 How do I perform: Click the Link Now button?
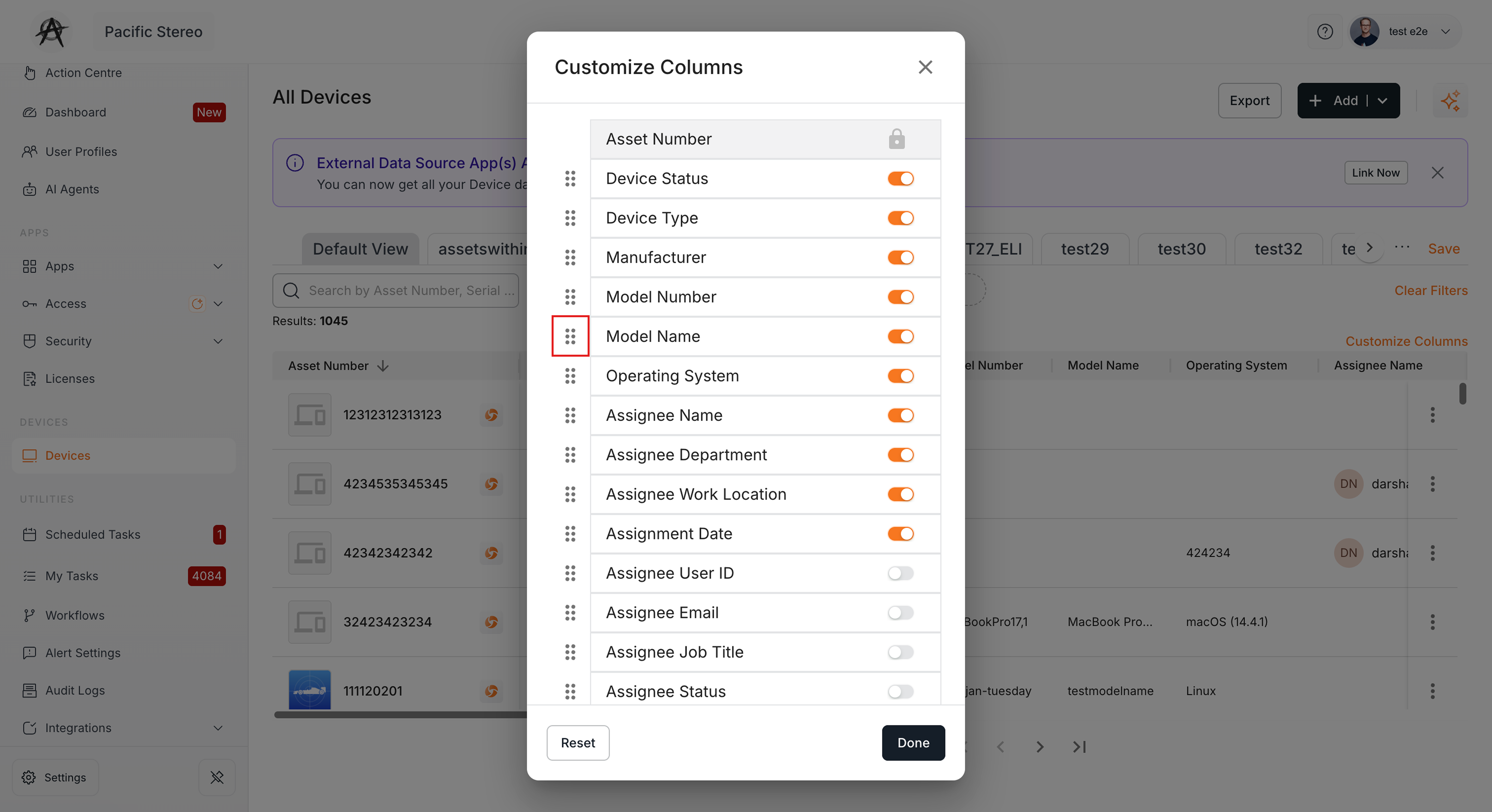[x=1376, y=173]
